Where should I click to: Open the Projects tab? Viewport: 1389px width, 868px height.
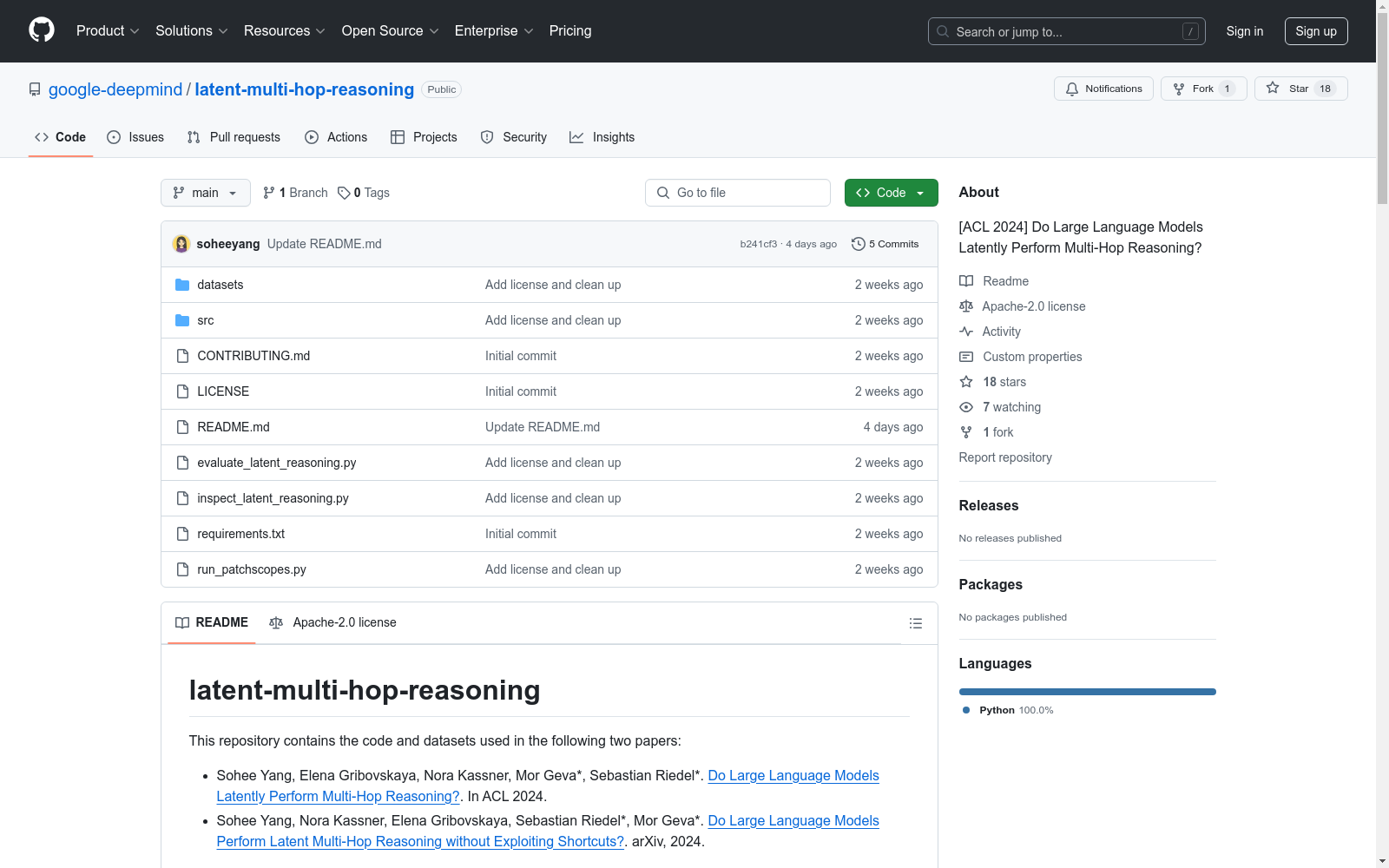click(x=424, y=137)
